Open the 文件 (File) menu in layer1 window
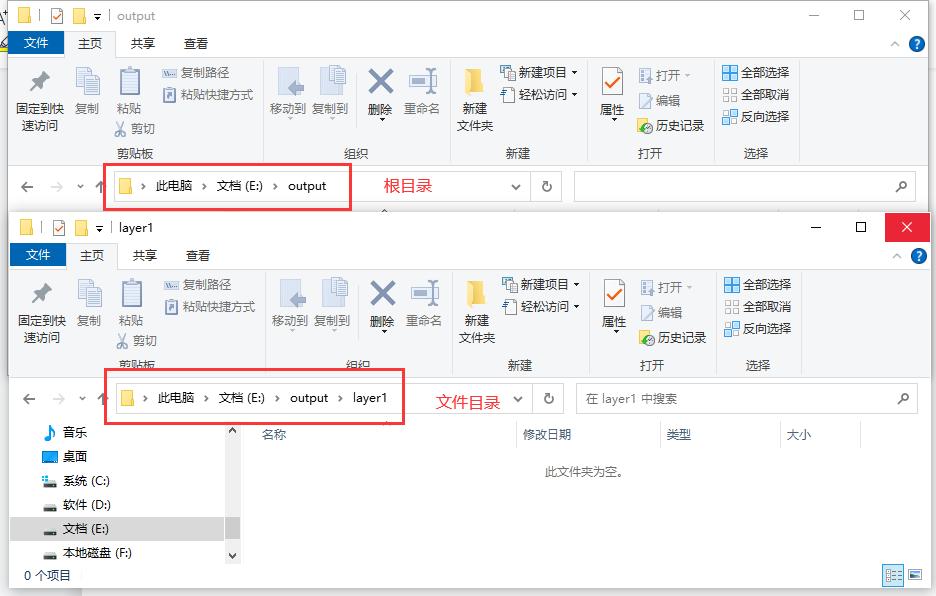 37,255
